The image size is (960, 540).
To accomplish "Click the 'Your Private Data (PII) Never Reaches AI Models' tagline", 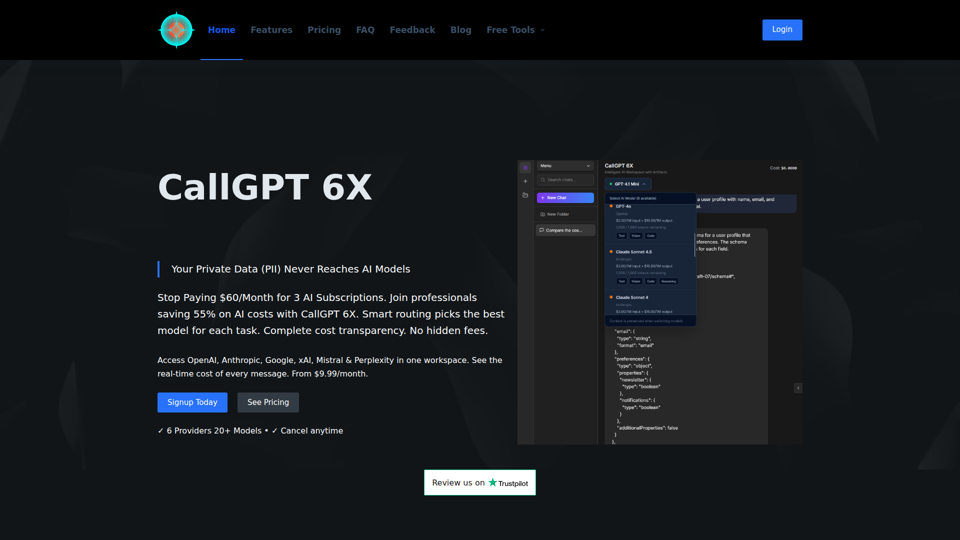I will [x=291, y=269].
